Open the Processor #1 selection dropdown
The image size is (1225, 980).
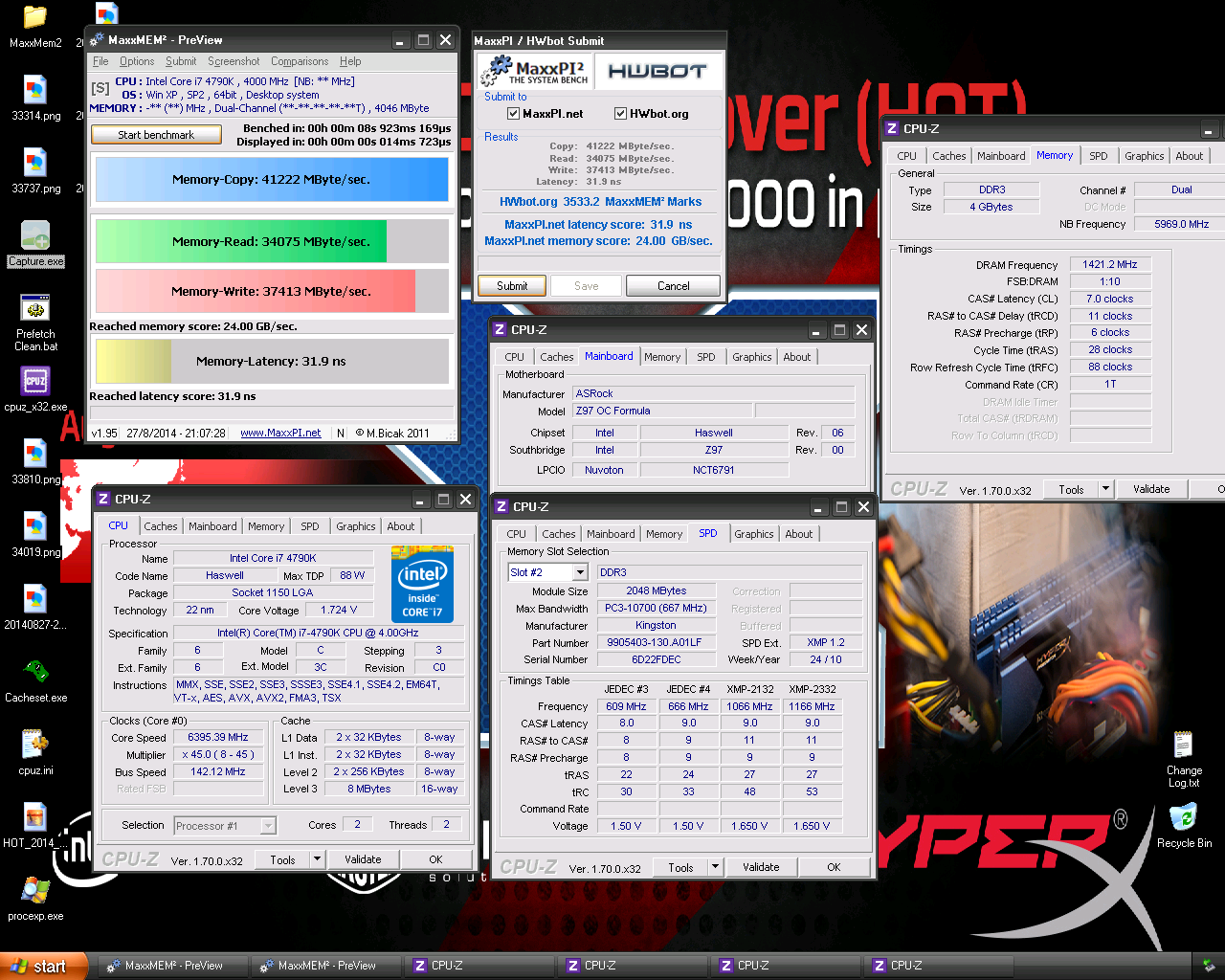[x=268, y=826]
